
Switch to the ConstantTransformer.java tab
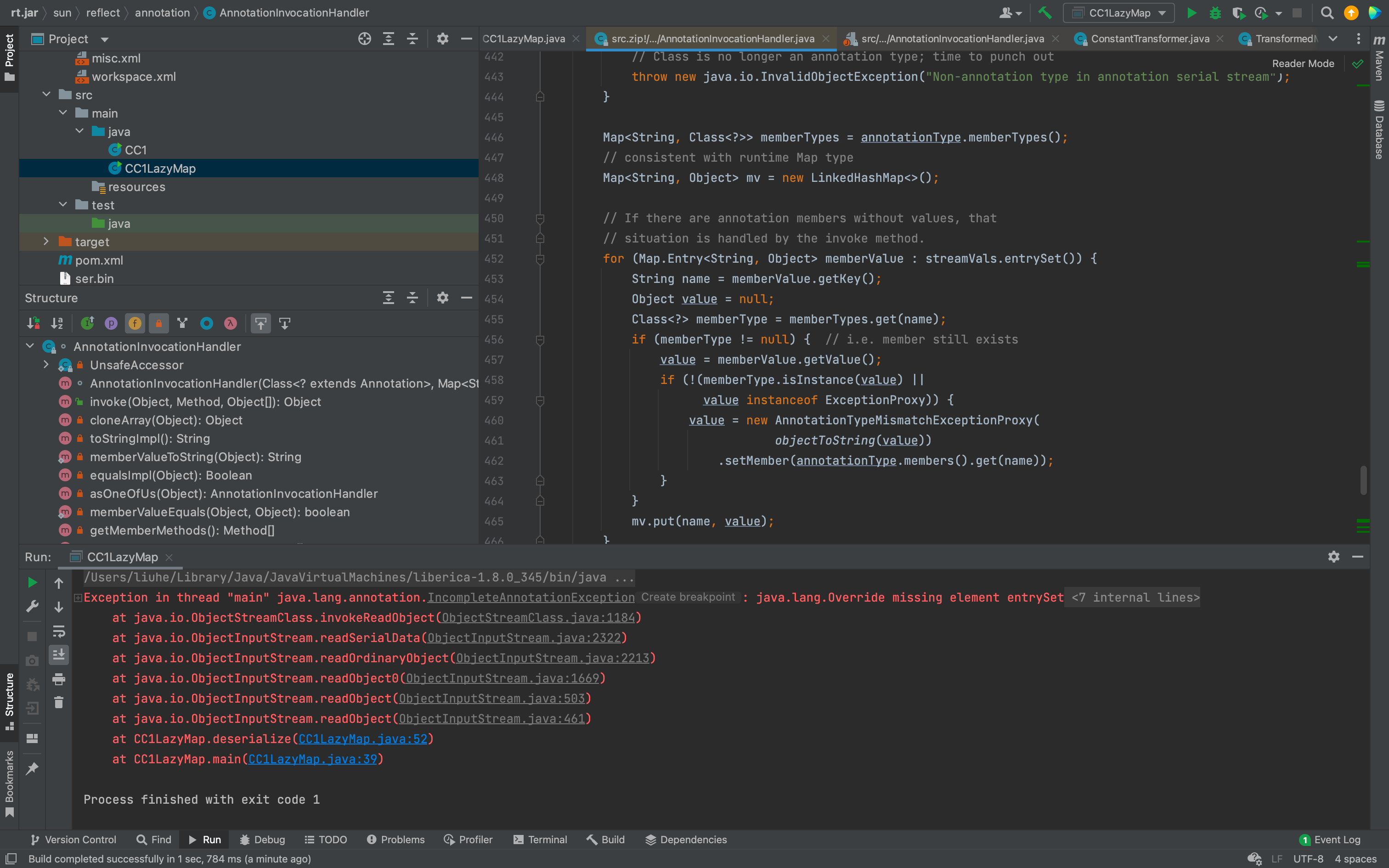tap(1149, 39)
